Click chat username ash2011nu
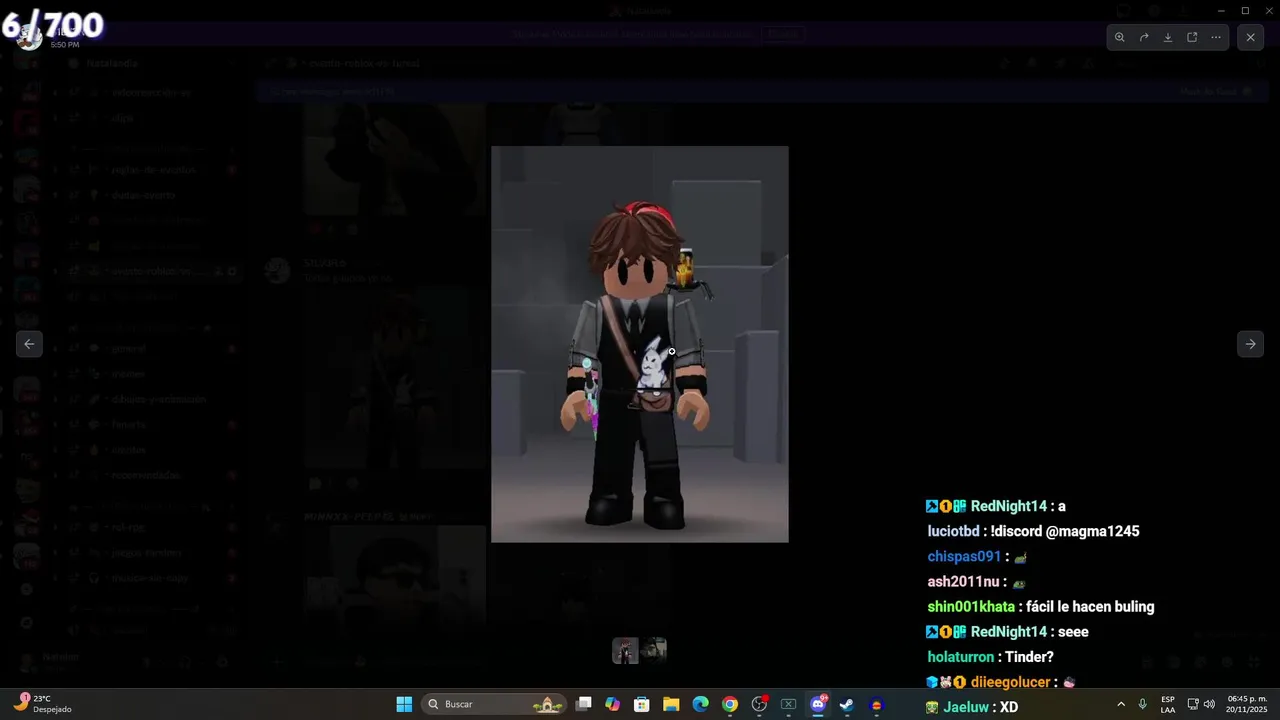Image resolution: width=1280 pixels, height=720 pixels. 964,581
